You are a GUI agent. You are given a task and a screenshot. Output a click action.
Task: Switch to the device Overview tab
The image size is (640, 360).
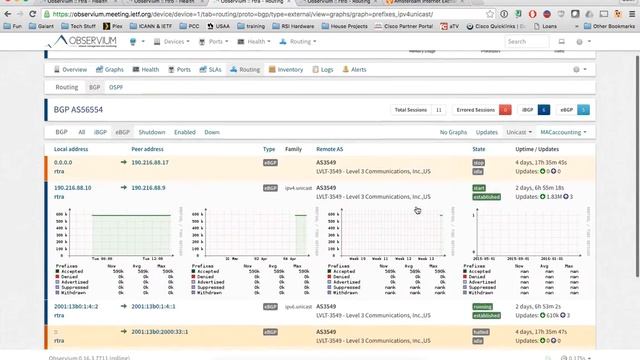pyautogui.click(x=70, y=69)
